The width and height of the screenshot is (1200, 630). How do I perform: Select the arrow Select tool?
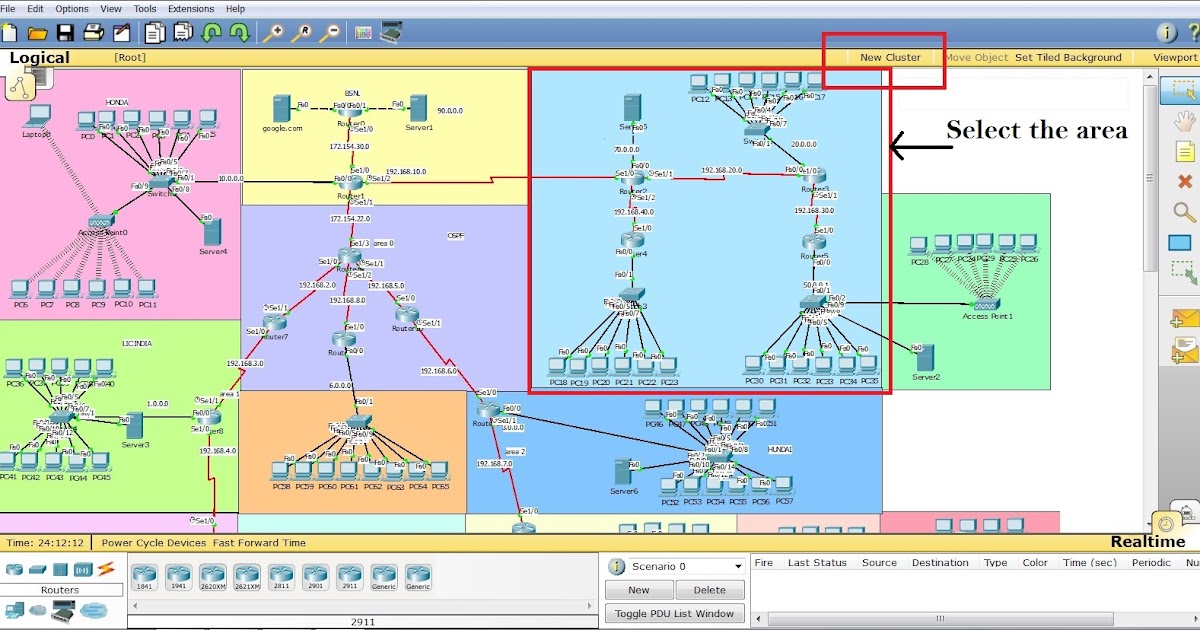[x=1184, y=90]
